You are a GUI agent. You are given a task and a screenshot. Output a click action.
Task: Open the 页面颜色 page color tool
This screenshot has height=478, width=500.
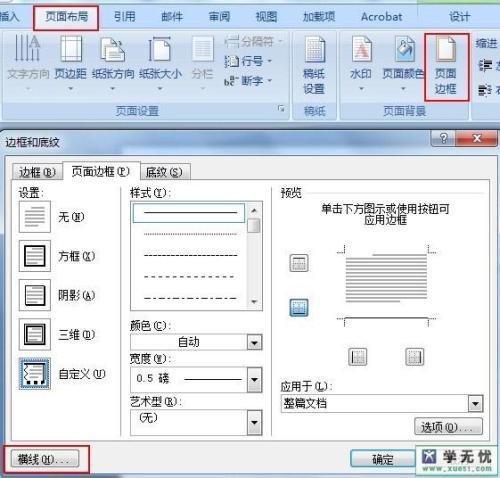tap(403, 63)
